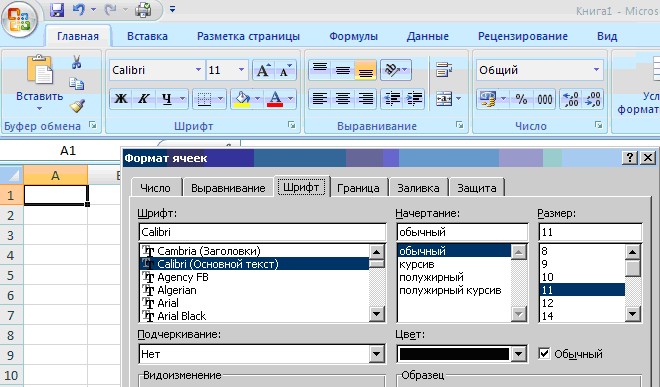660x387 pixels.
Task: Activate the Format Painter brush
Action: [x=77, y=105]
